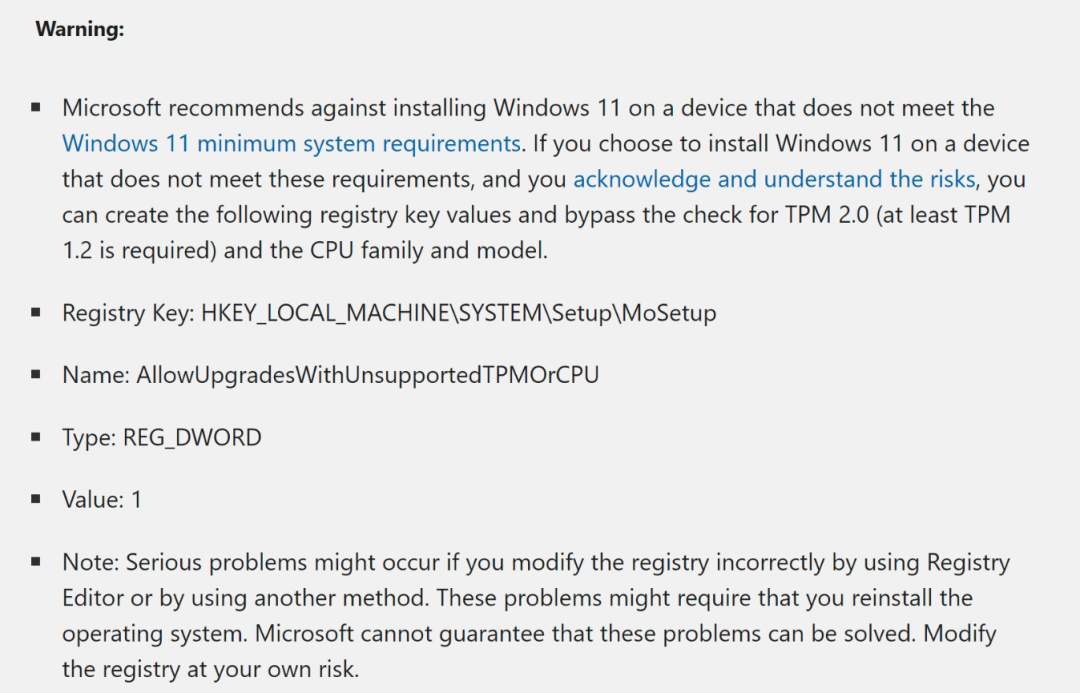Image resolution: width=1080 pixels, height=693 pixels.
Task: Click the bullet marker beside the Note paragraph
Action: pyautogui.click(x=36, y=561)
